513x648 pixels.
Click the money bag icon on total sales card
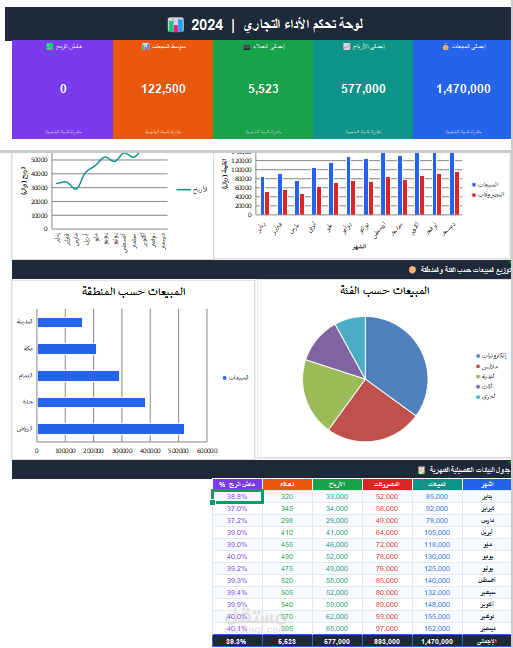445,47
